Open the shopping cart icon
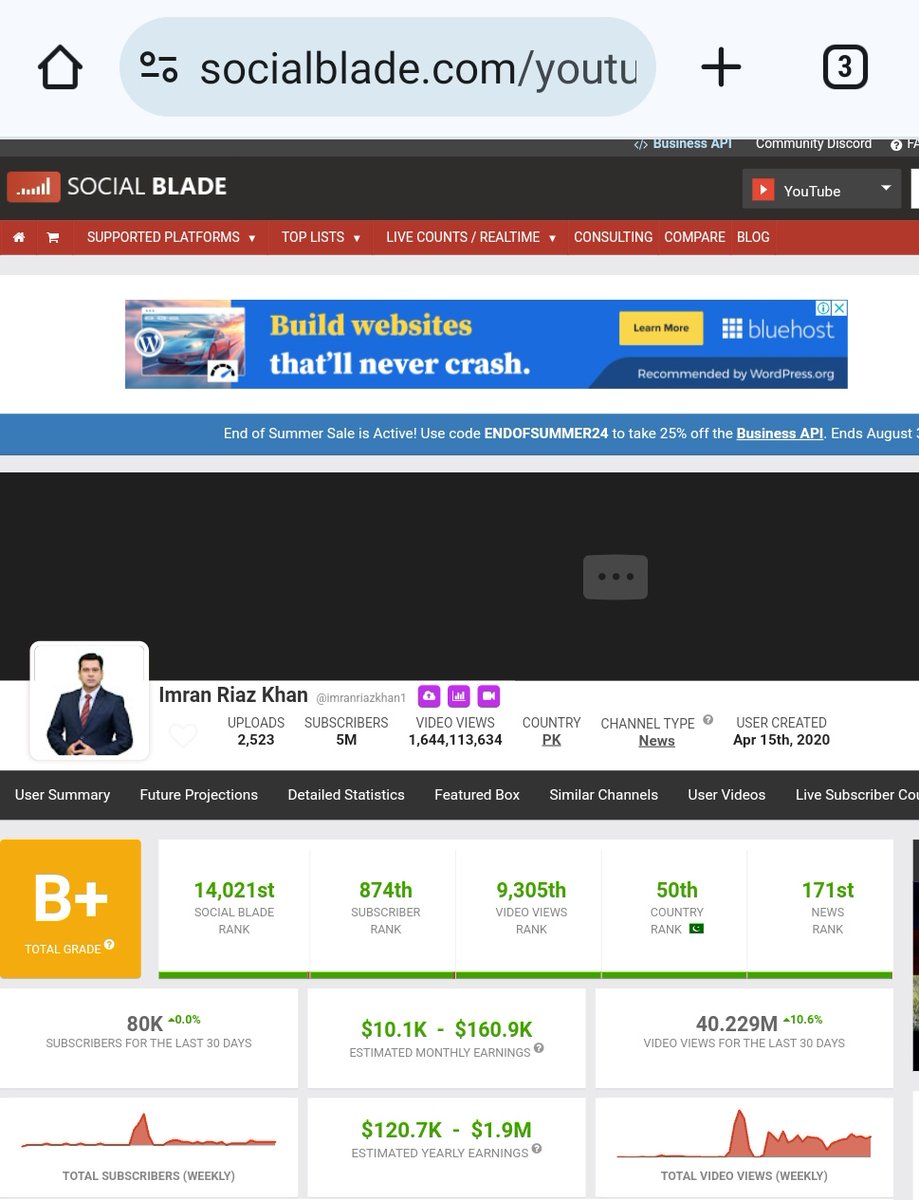The image size is (919, 1200). (53, 237)
